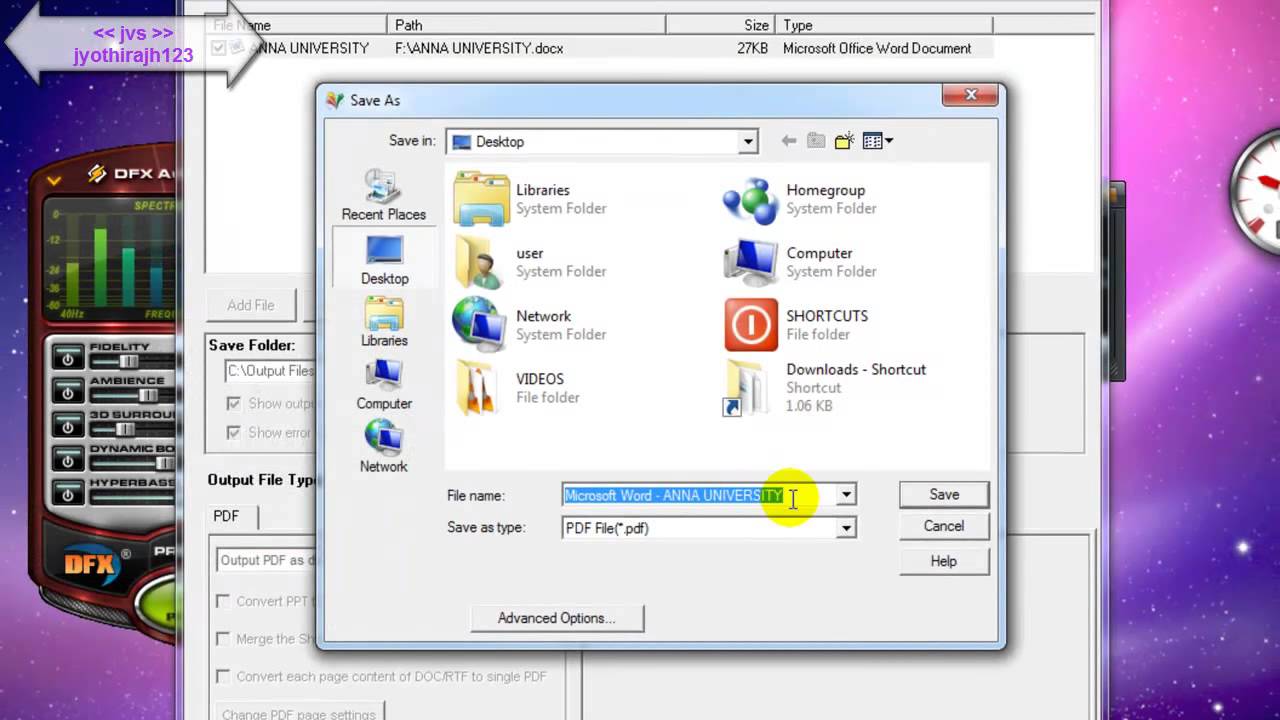Toggle the DFX Fidelity power button
1280x720 pixels.
point(67,359)
